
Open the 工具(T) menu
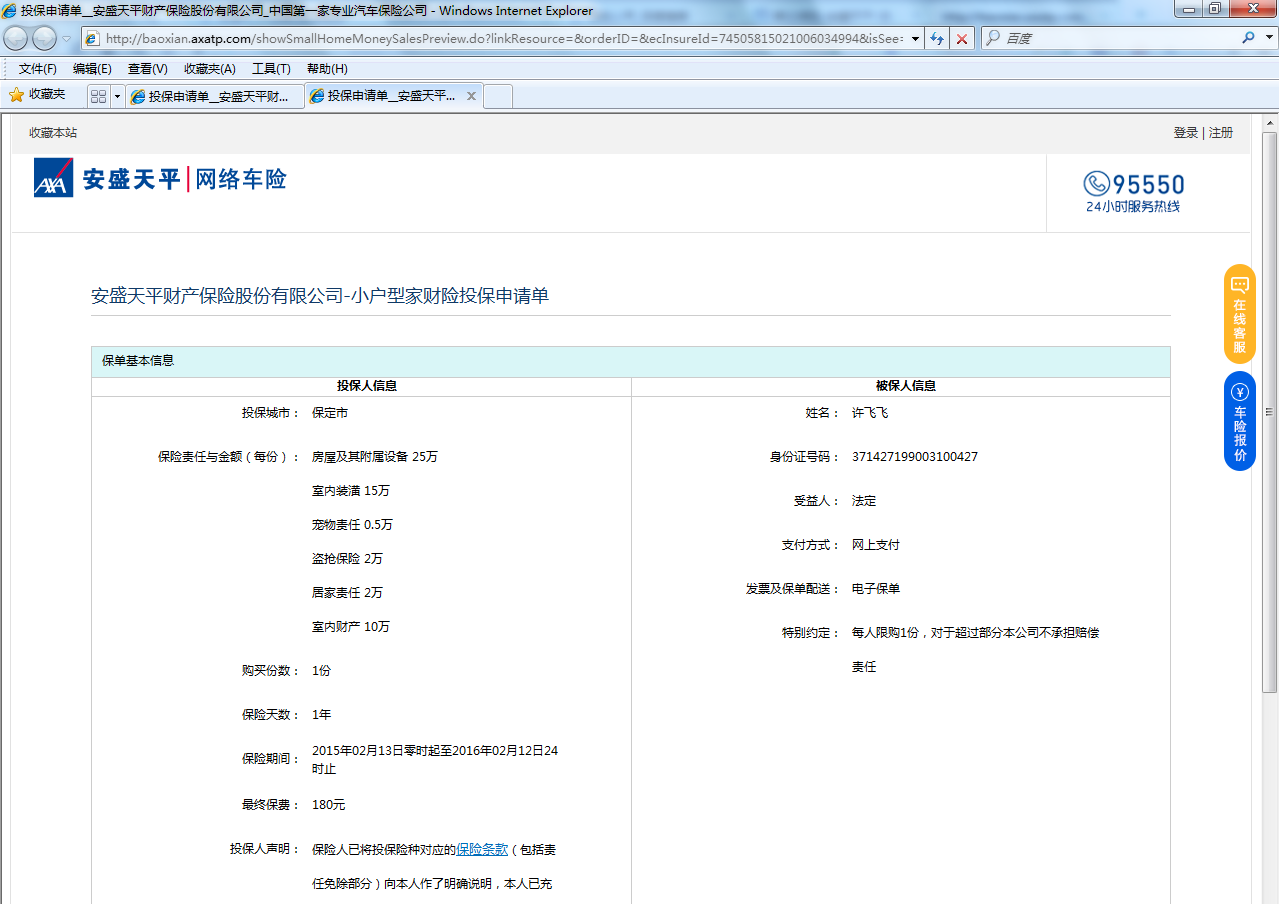pyautogui.click(x=271, y=69)
